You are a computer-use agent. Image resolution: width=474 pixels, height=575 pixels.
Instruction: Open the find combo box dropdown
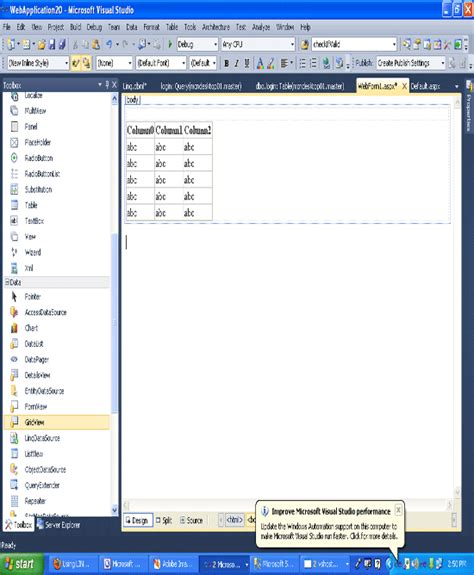[394, 44]
